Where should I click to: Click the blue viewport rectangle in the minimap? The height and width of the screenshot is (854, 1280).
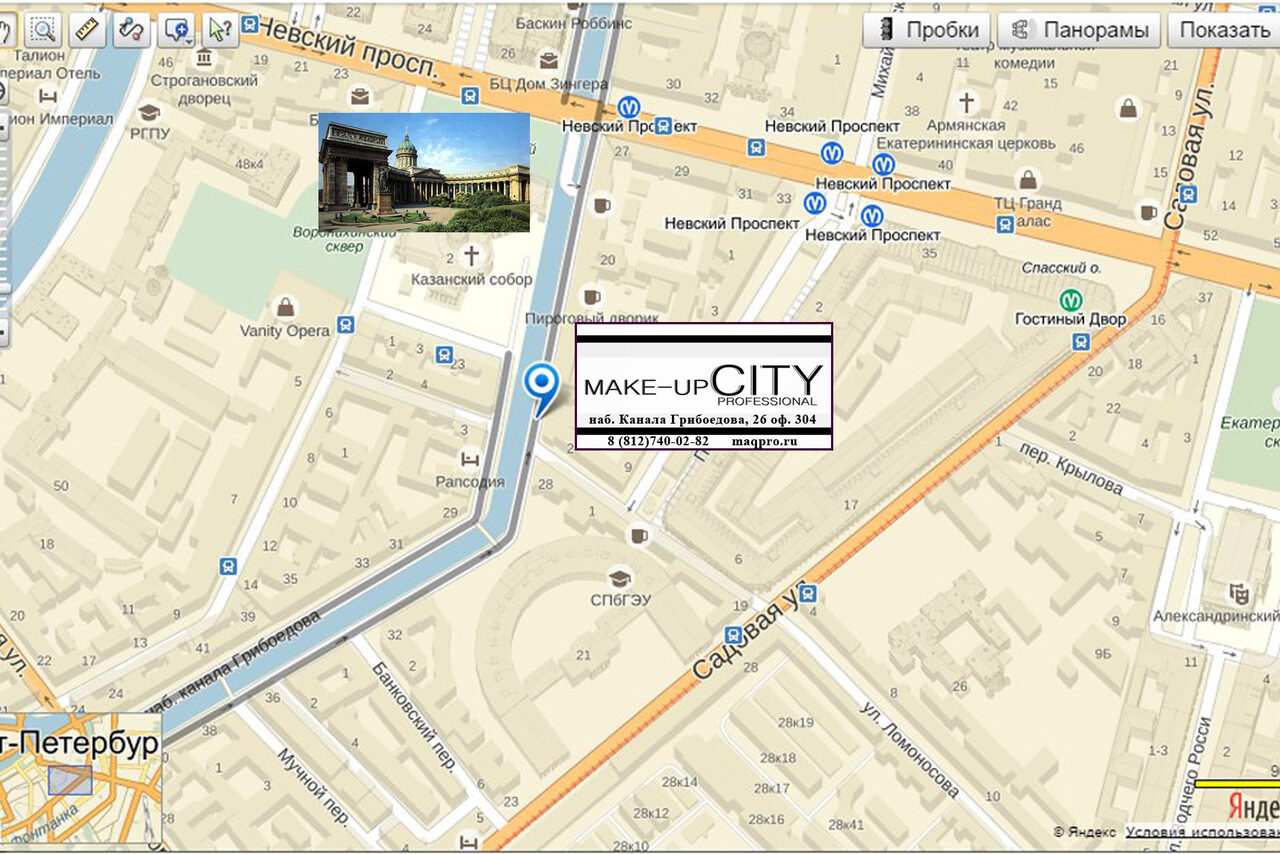tap(70, 780)
